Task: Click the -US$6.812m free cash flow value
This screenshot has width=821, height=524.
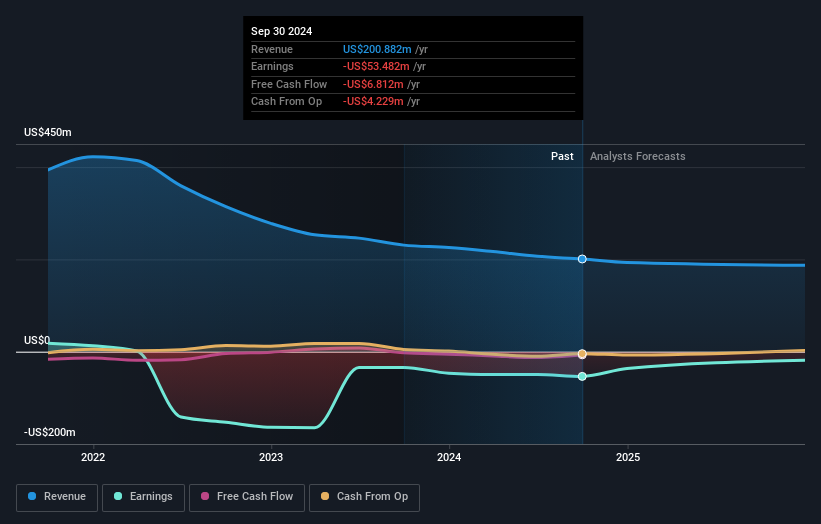Action: coord(373,84)
